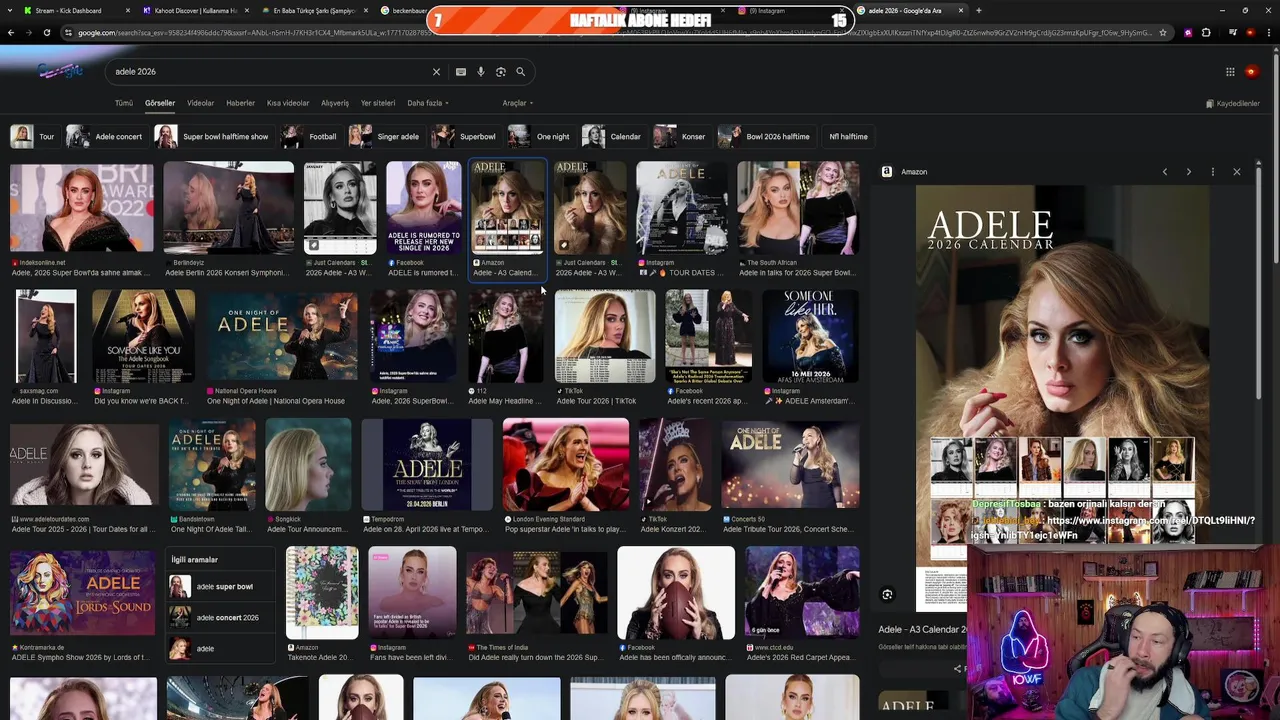This screenshot has width=1280, height=720.
Task: Open the Videolar search tab
Action: pyautogui.click(x=200, y=103)
